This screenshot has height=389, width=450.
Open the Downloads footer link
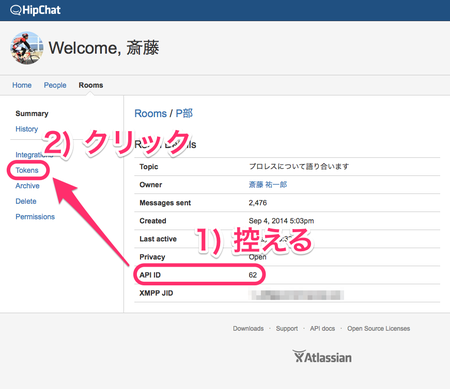[248, 329]
